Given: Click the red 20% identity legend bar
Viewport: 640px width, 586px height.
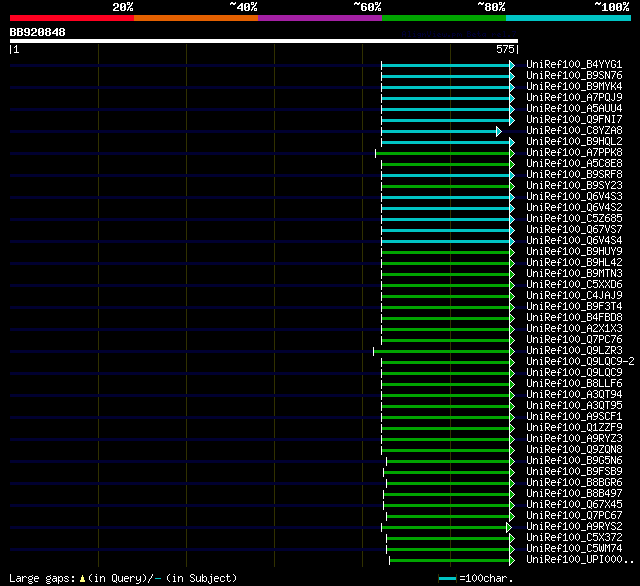Looking at the screenshot, I should 72,18.
